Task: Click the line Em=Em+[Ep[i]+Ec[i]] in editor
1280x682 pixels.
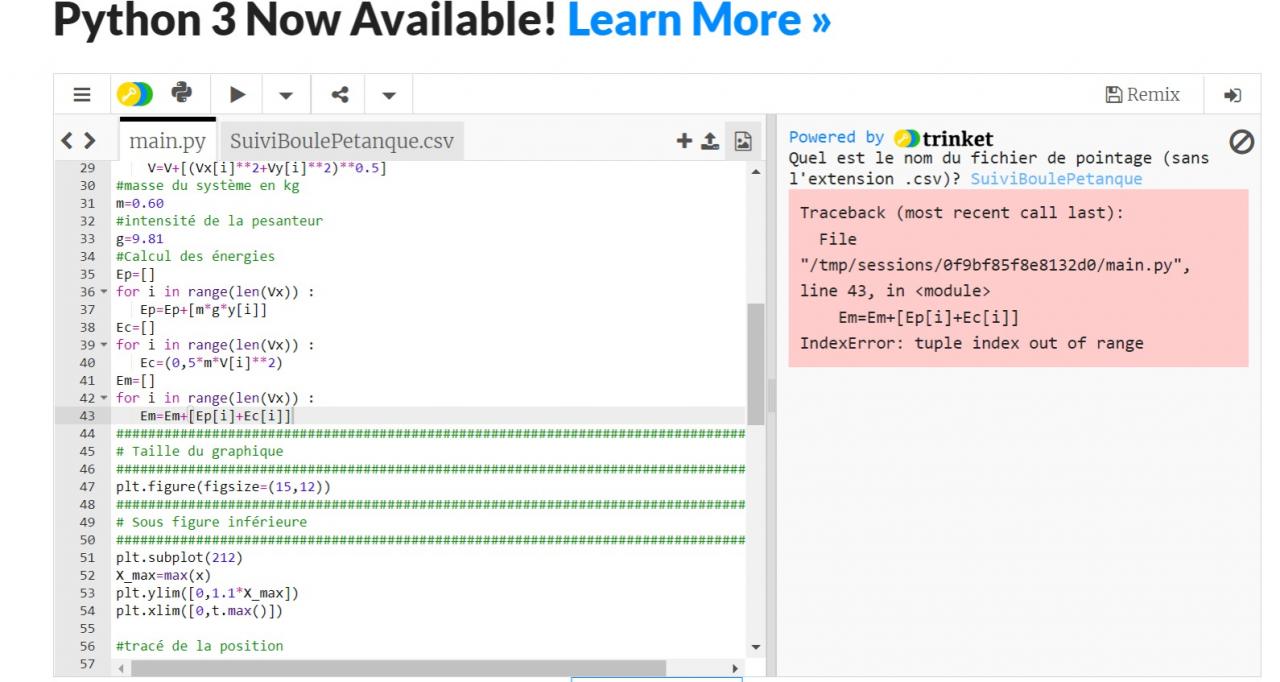Action: [215, 415]
